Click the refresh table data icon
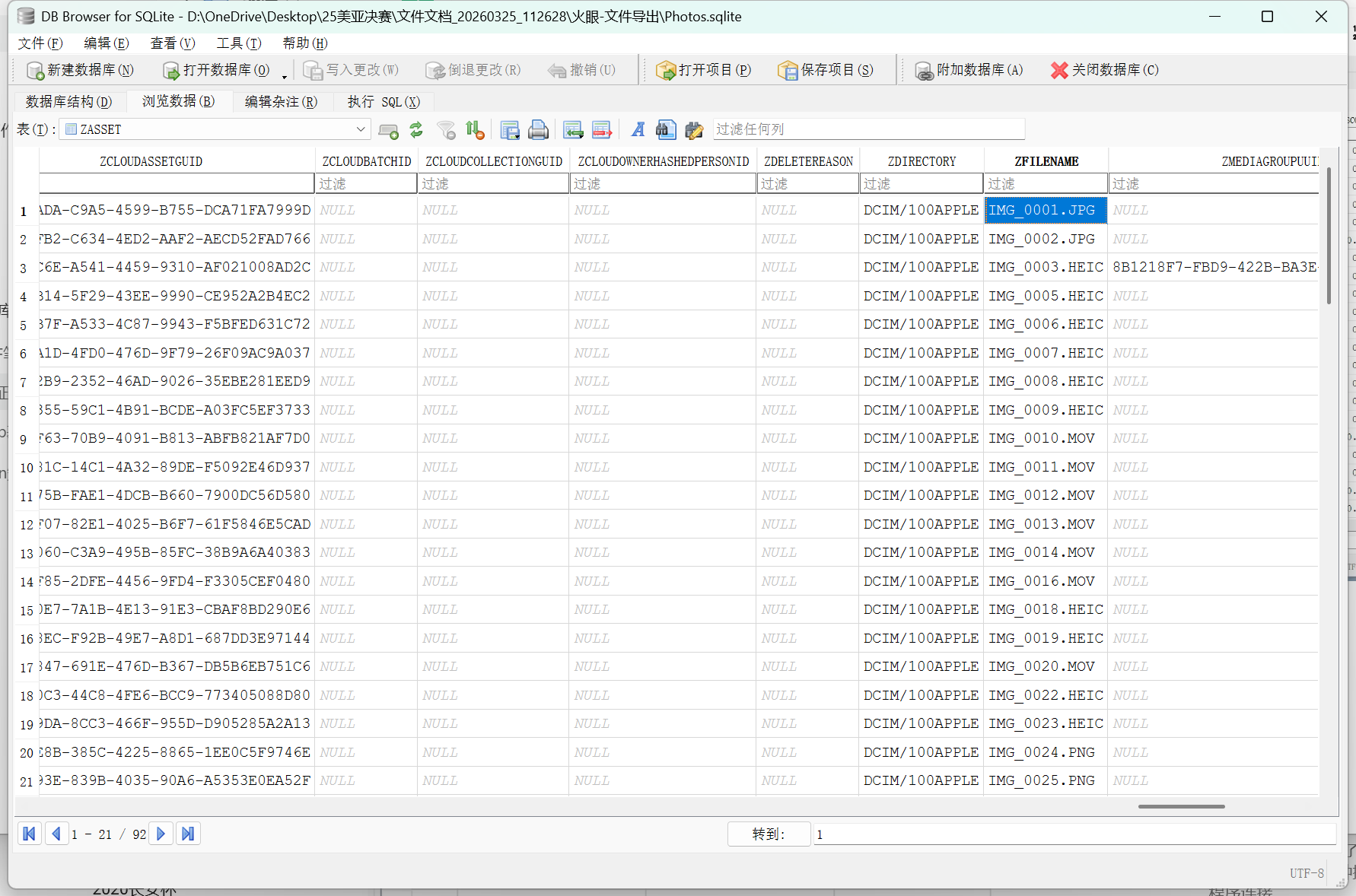 [416, 130]
